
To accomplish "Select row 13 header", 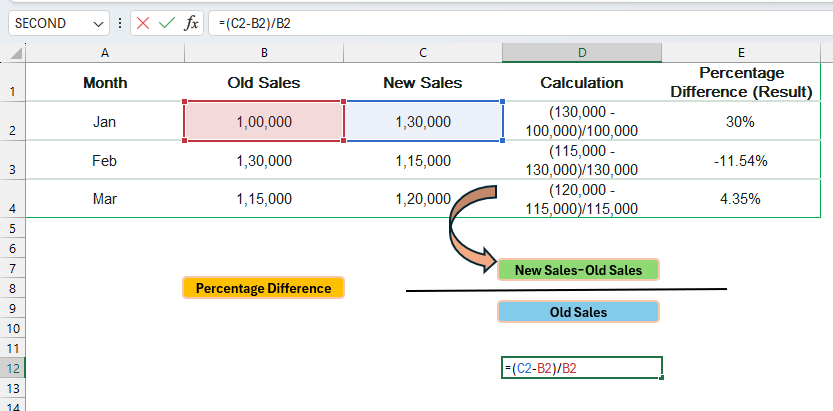I will click(13, 388).
